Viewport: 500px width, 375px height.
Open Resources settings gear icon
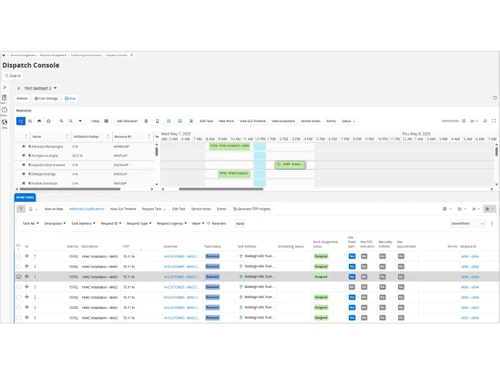(x=464, y=121)
